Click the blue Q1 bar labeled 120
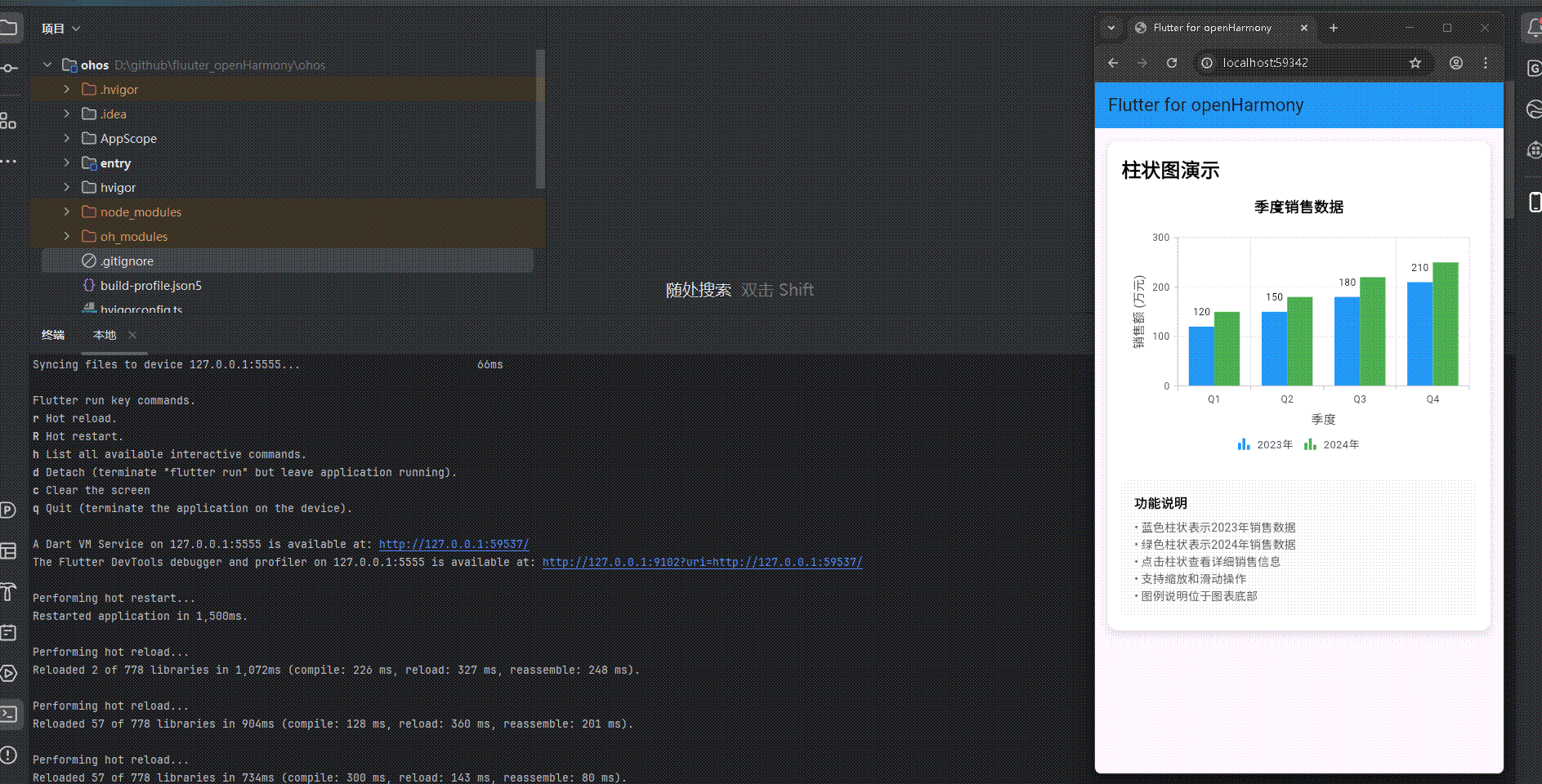 1201,356
